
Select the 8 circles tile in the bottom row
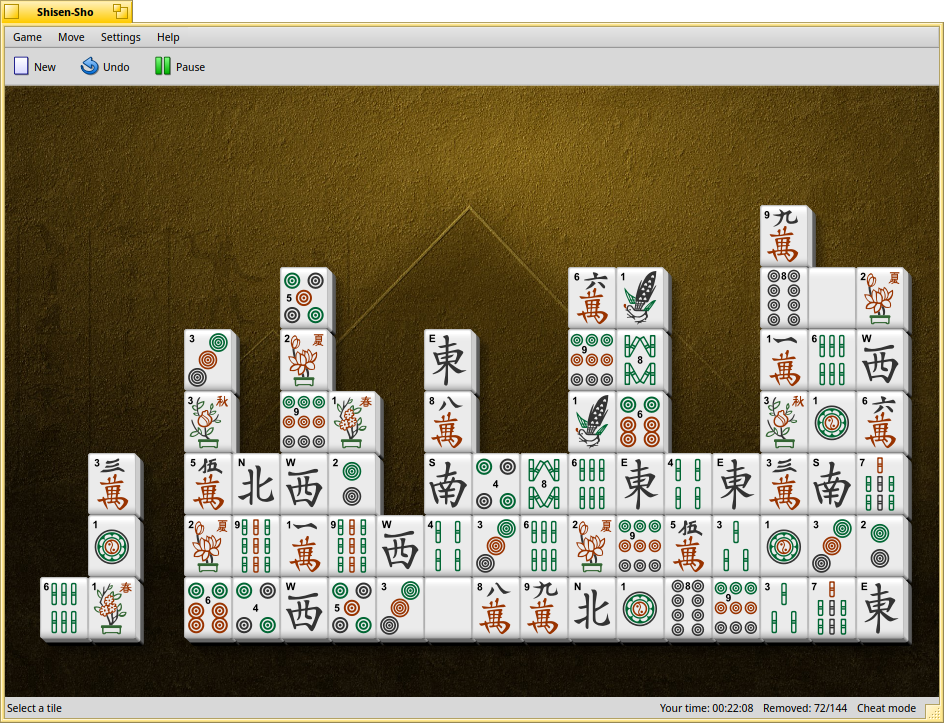[688, 608]
